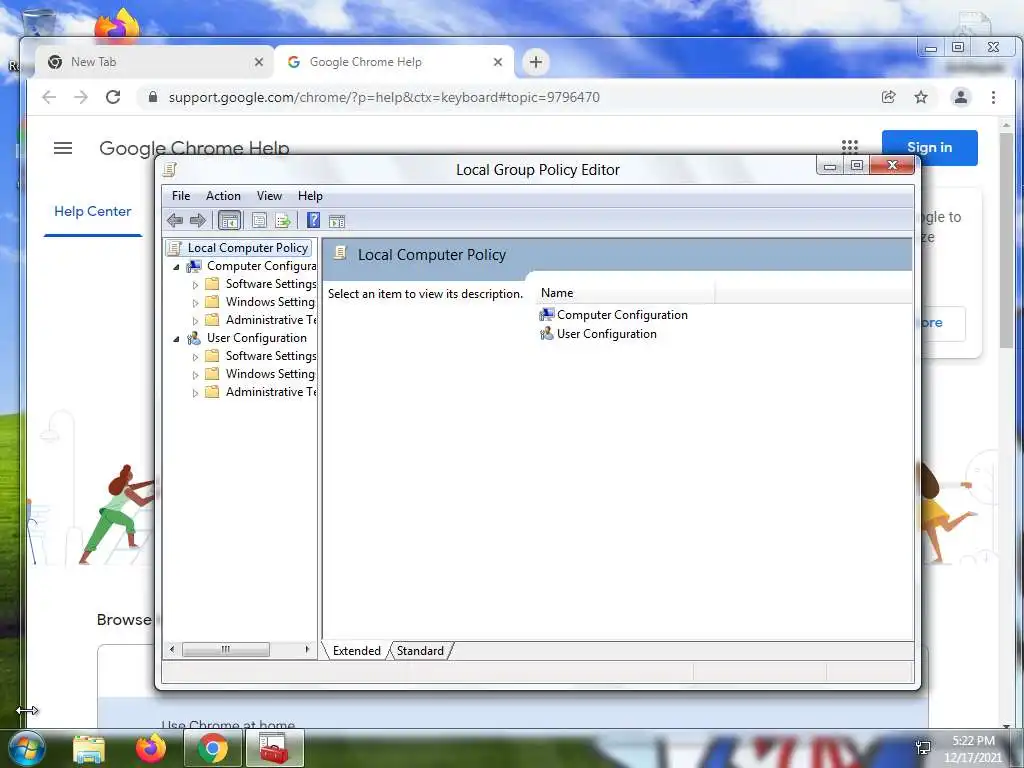This screenshot has width=1024, height=768.
Task: Open the Google apps grid icon
Action: 850,147
